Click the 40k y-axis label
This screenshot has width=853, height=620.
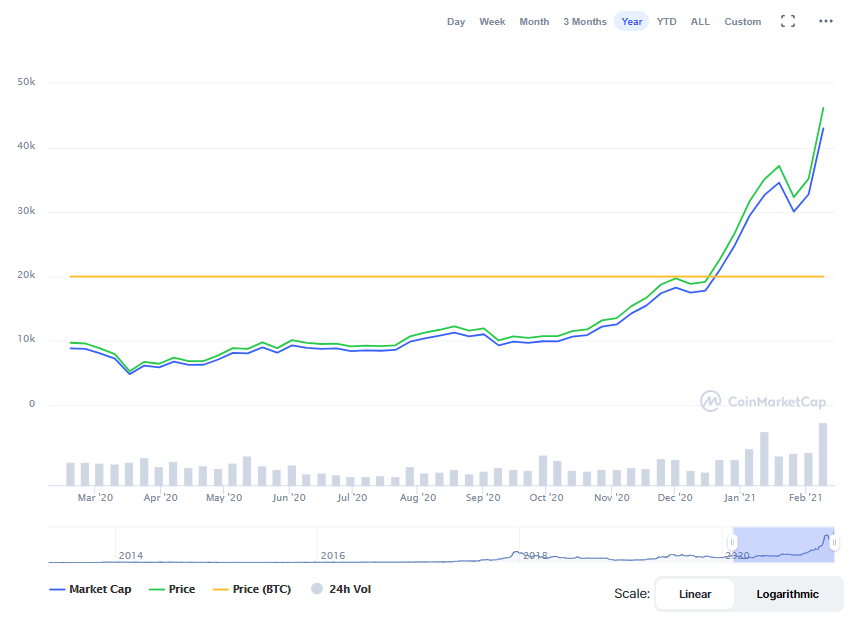pos(26,146)
